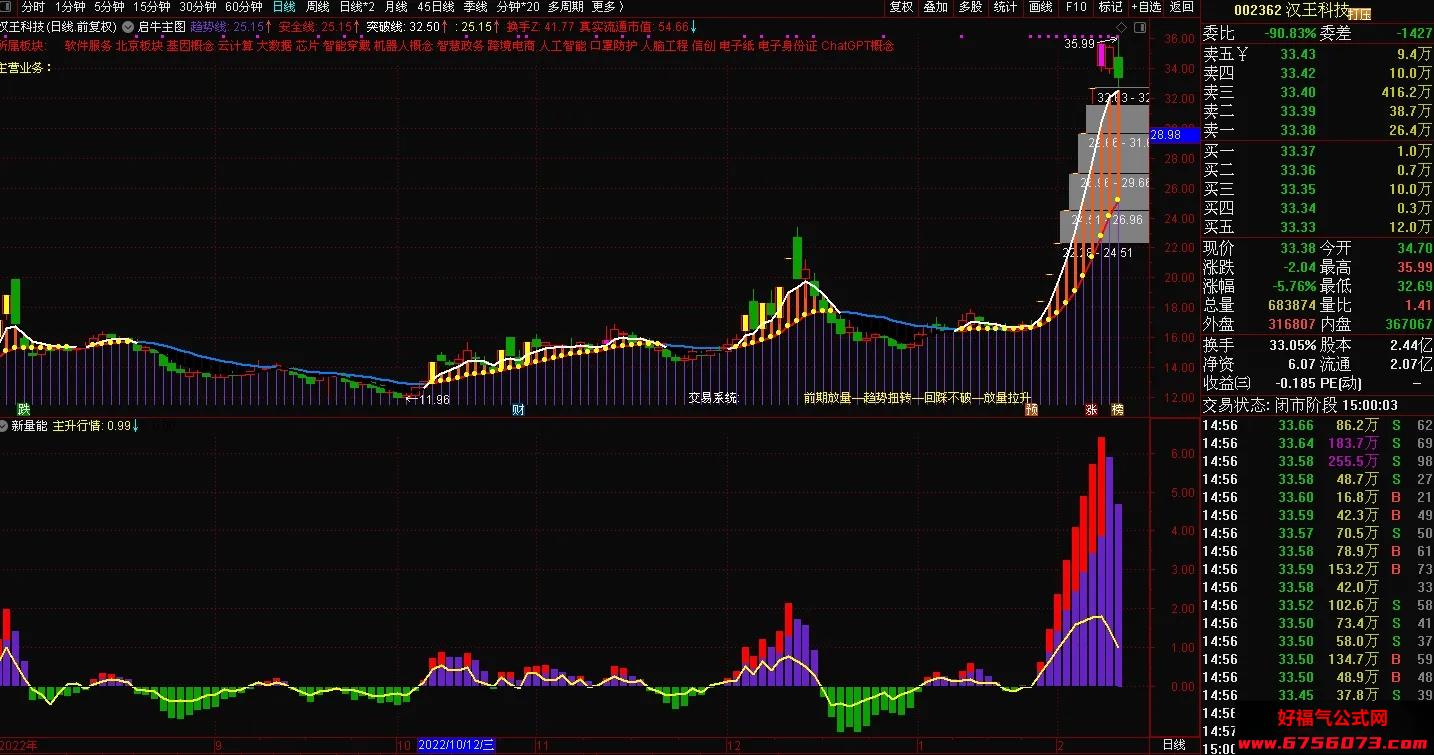Add stock via +自选 button
This screenshot has height=755, width=1434.
click(1145, 7)
